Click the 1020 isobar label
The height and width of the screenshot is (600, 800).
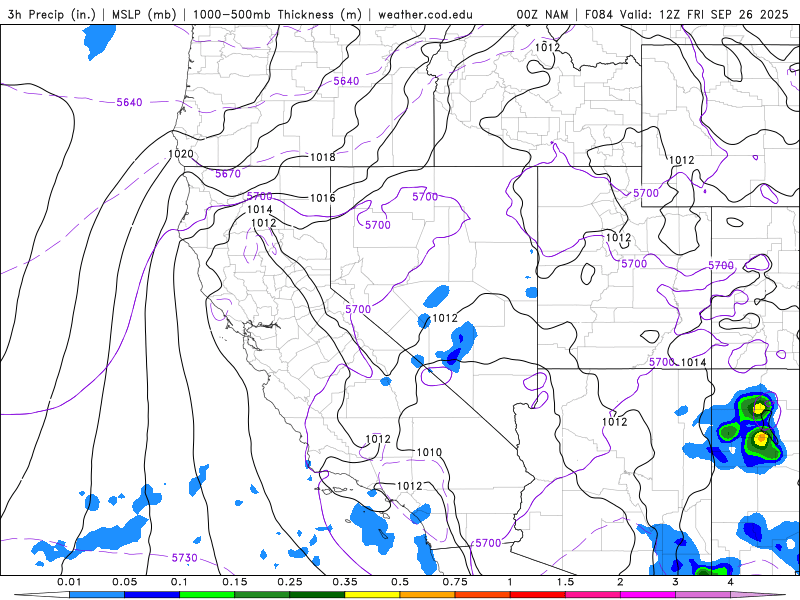click(x=181, y=154)
